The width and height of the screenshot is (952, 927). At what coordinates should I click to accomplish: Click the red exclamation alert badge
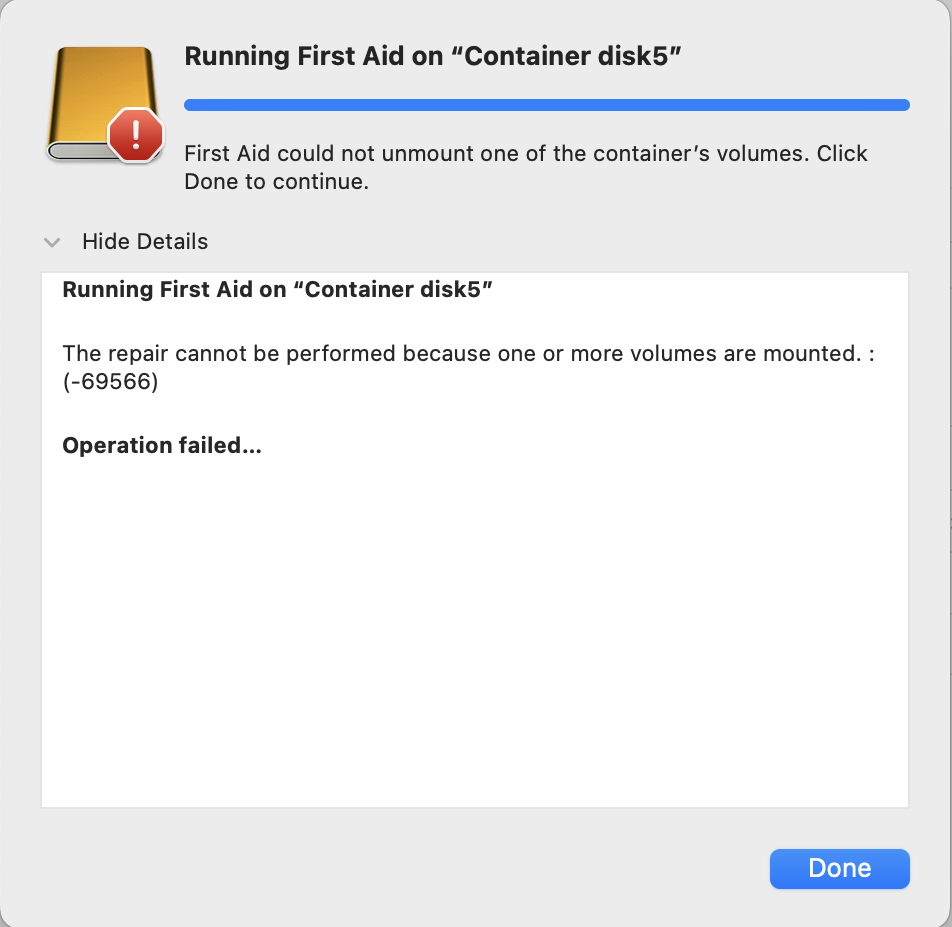pyautogui.click(x=135, y=135)
